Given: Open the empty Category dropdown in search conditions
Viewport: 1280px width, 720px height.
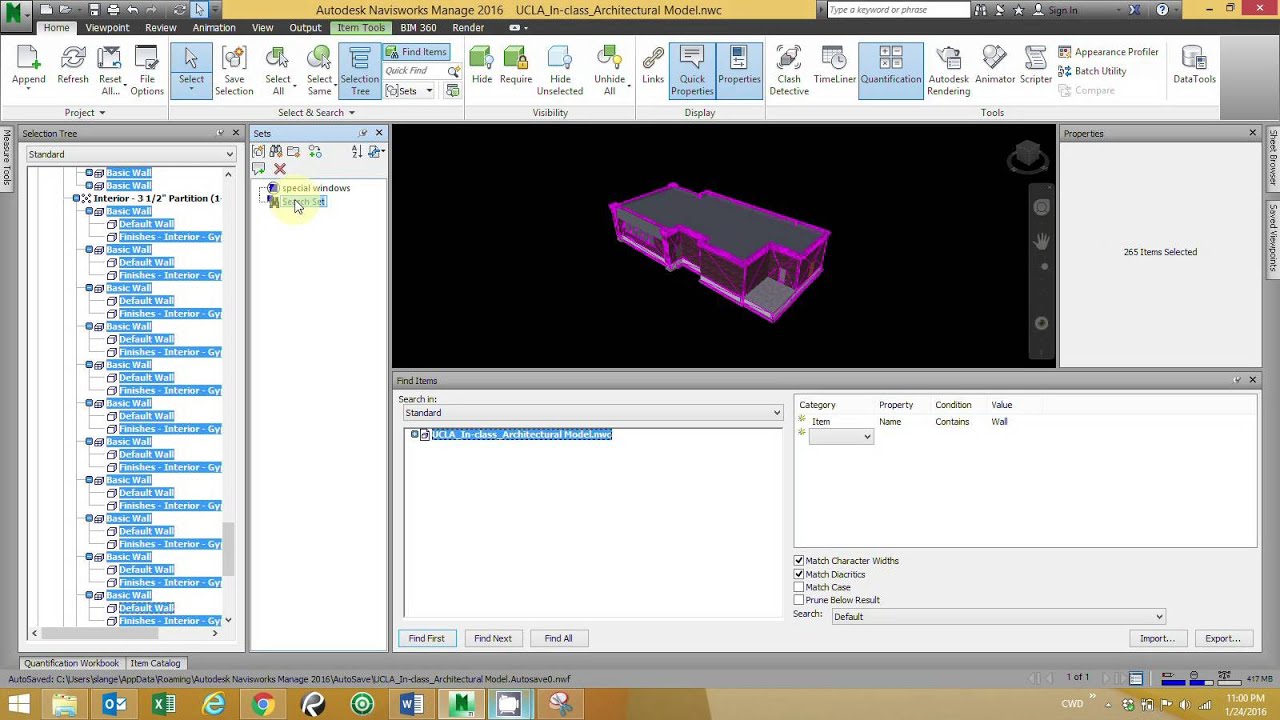Looking at the screenshot, I should click(840, 437).
